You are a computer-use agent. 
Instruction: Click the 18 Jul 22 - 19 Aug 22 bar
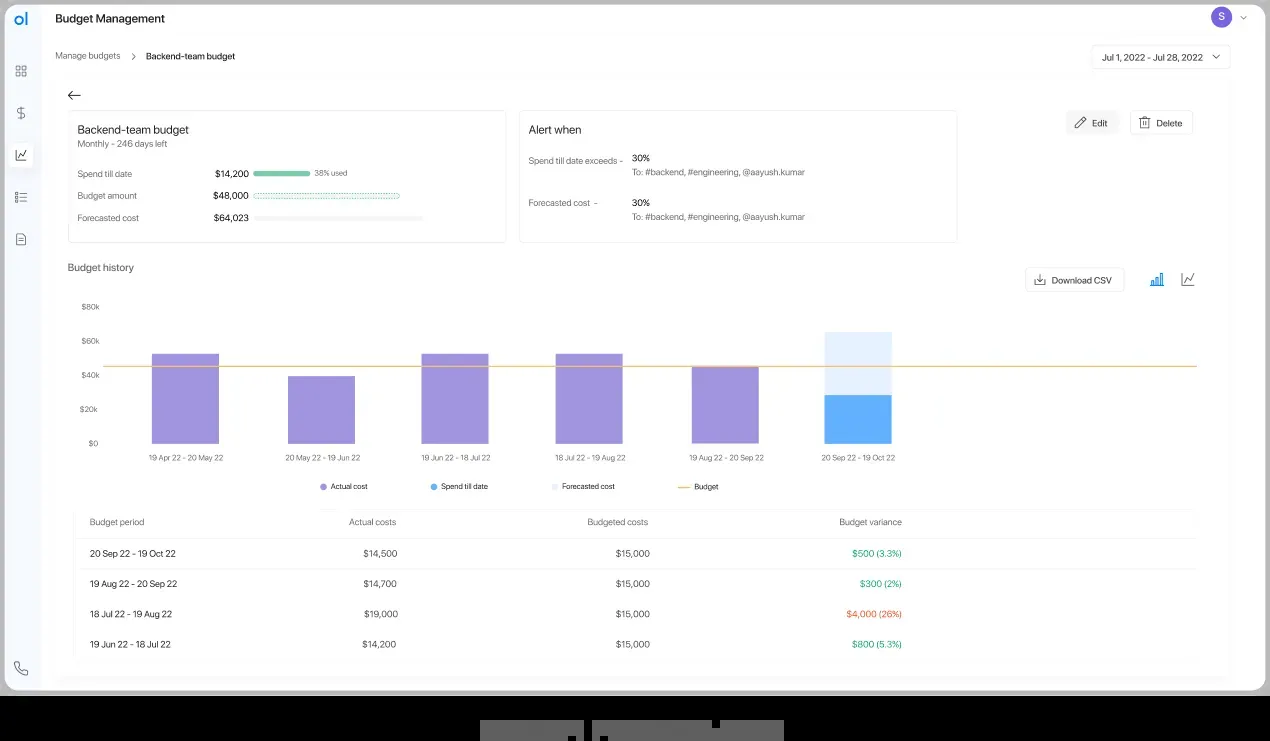(589, 399)
